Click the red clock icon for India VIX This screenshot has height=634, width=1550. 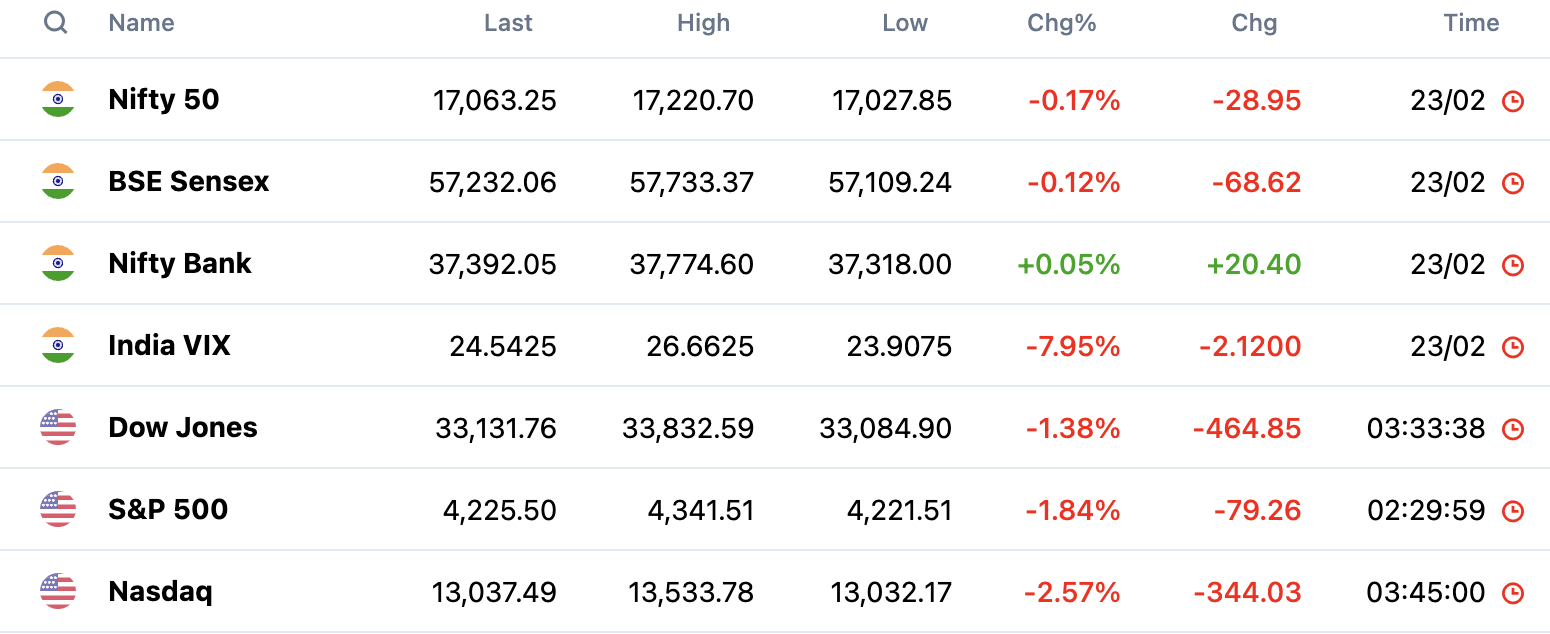pyautogui.click(x=1513, y=347)
